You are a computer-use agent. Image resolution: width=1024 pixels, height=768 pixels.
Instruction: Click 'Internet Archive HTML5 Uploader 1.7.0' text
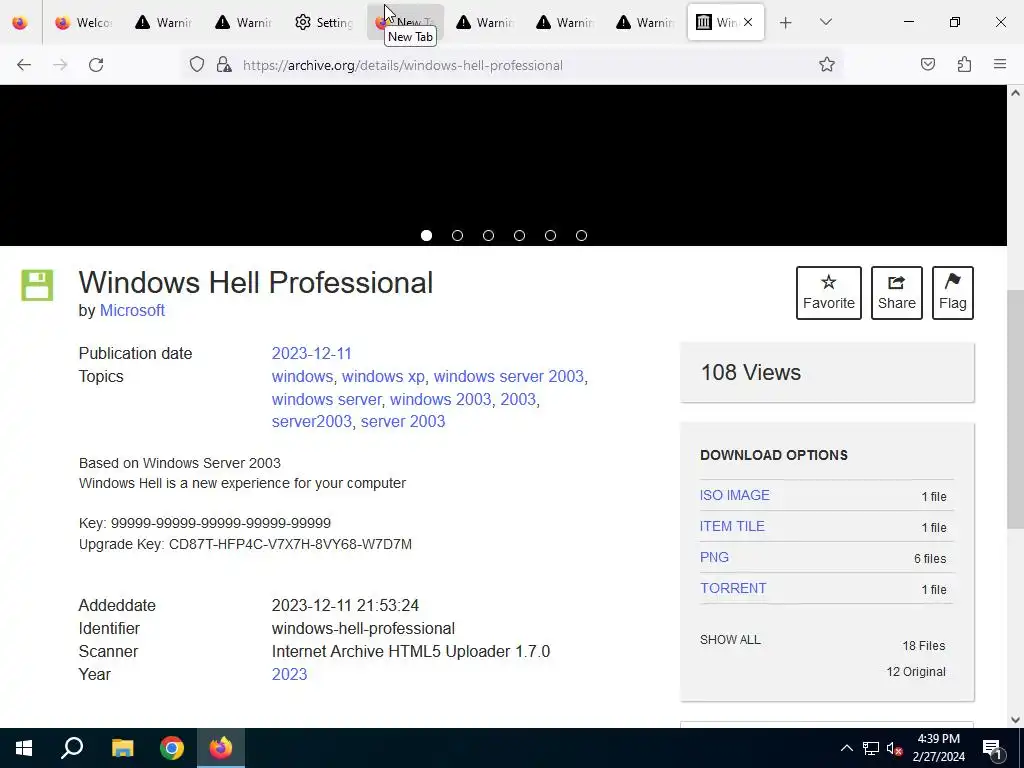pyautogui.click(x=411, y=651)
